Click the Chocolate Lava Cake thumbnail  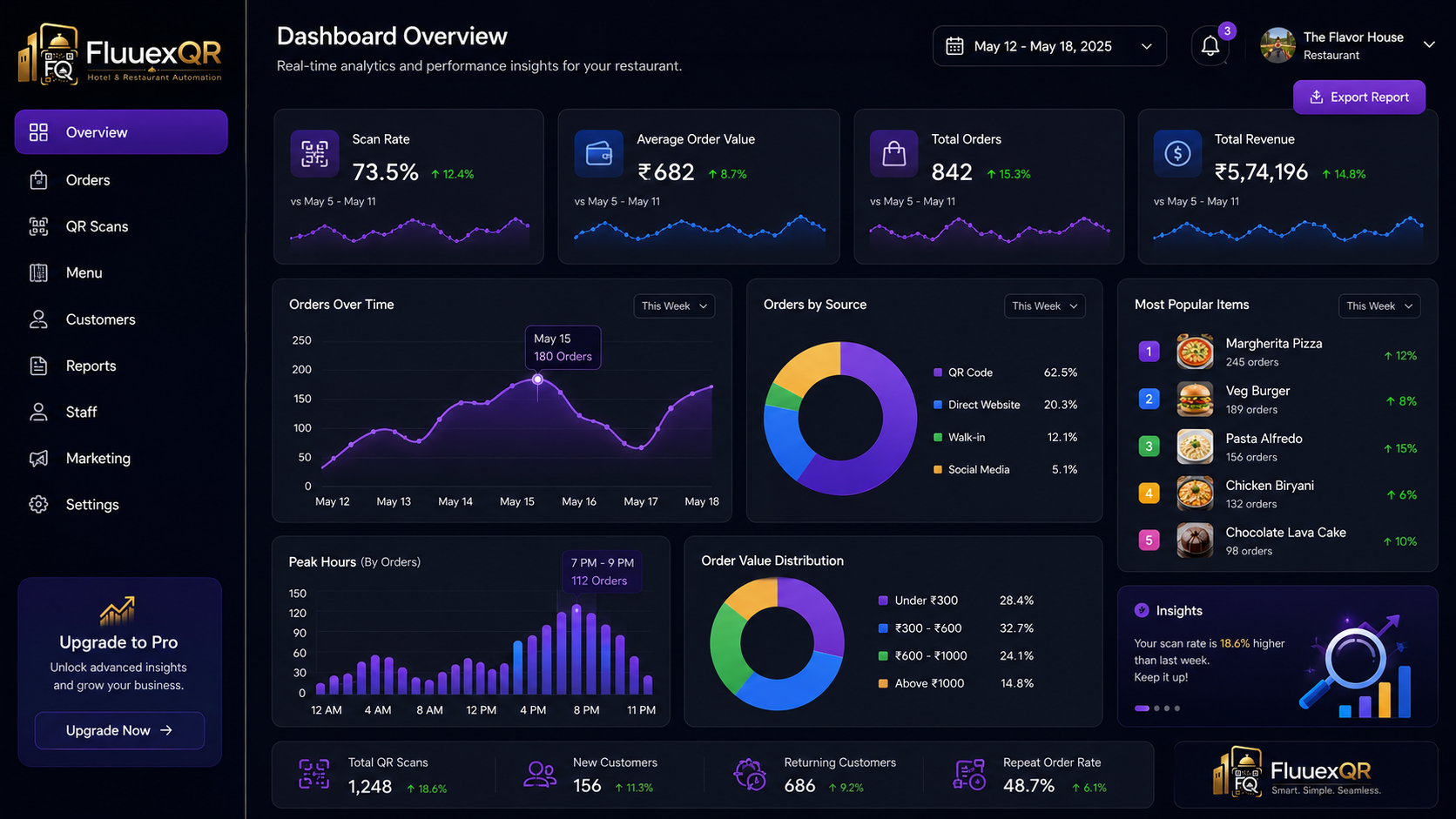[x=1195, y=540]
